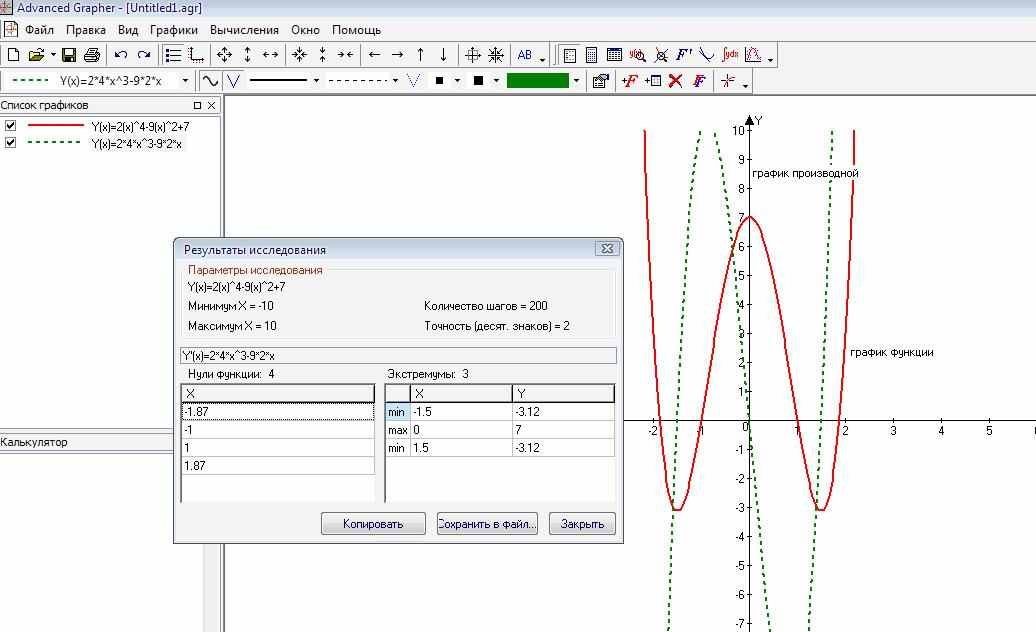Open the function evaluation magnifier icon
Image resolution: width=1036 pixels, height=632 pixels.
coord(638,55)
